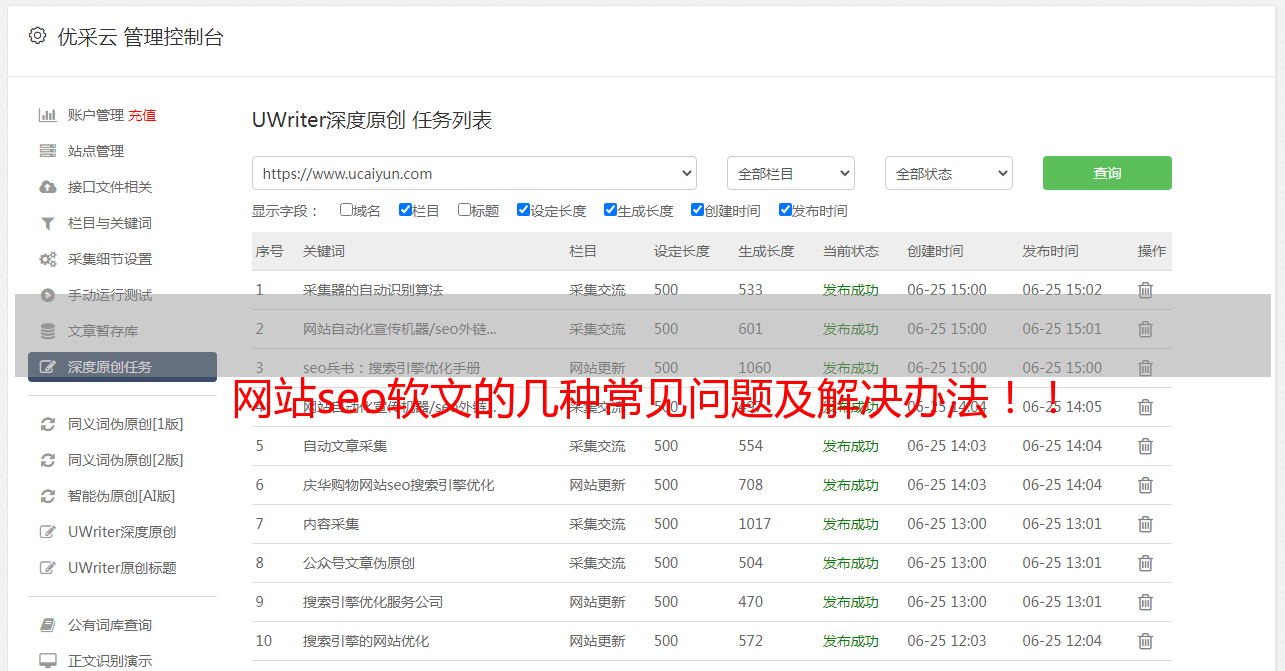The image size is (1285, 671).
Task: Delete row 3 seo兵书 task
Action: pos(1146,368)
